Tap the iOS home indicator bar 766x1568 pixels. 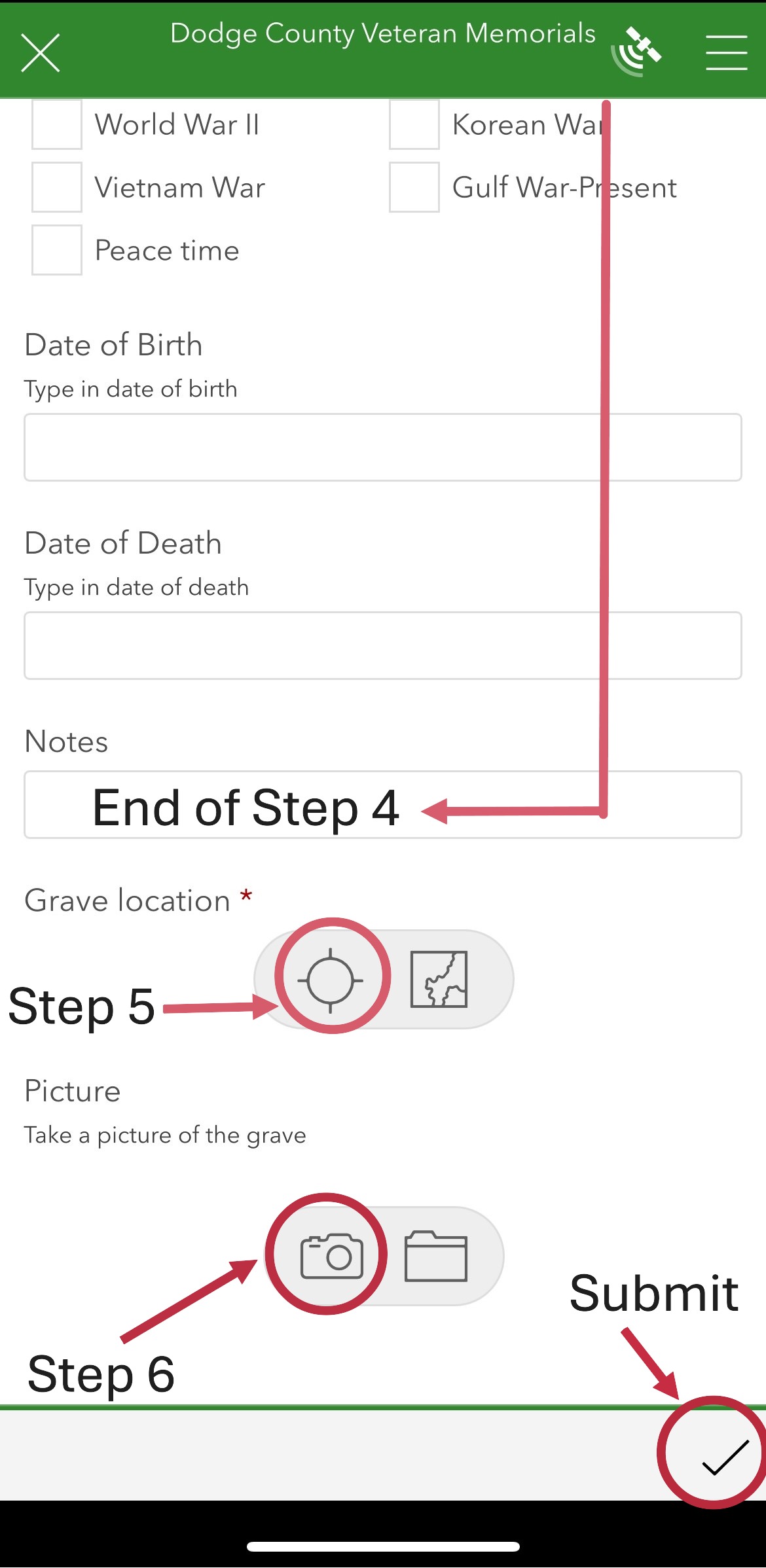point(383,1547)
